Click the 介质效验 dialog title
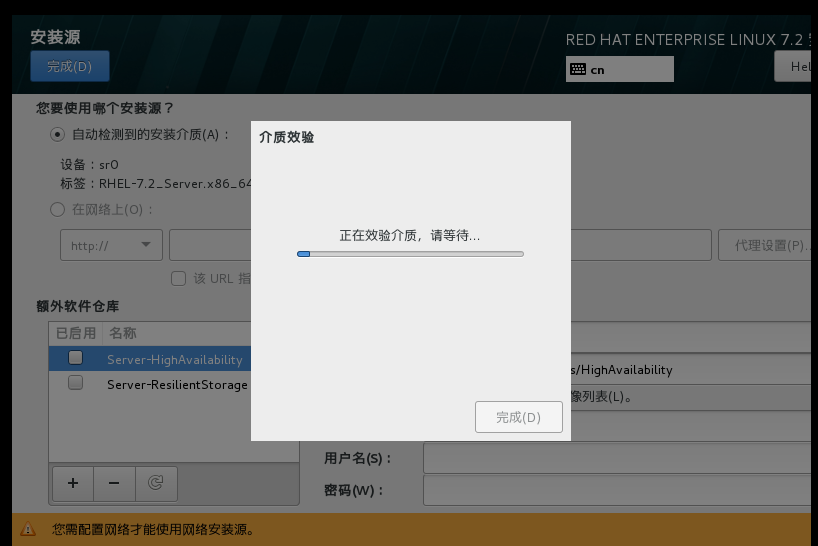Image resolution: width=818 pixels, height=546 pixels. point(286,137)
